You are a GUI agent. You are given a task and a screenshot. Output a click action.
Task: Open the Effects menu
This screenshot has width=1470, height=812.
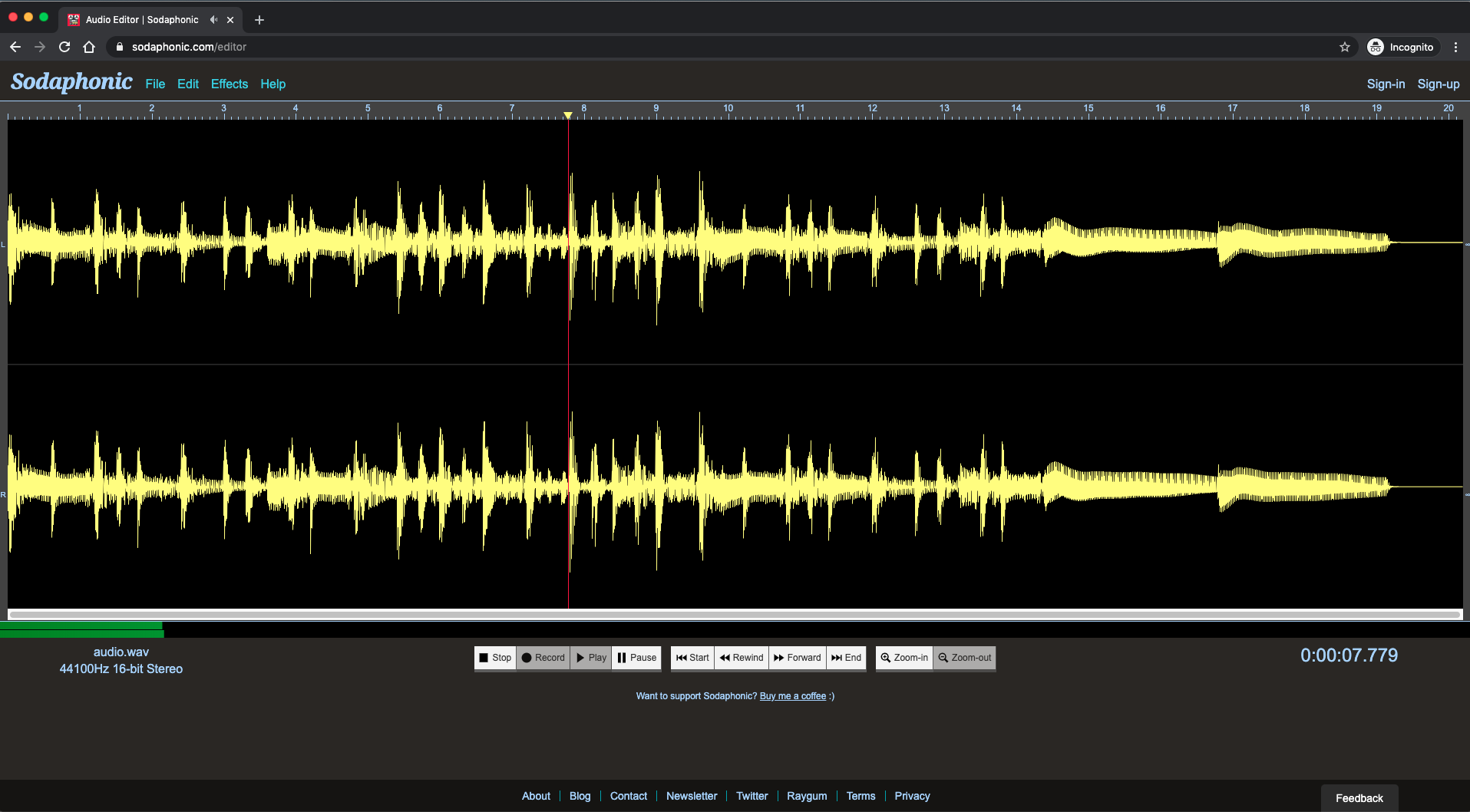click(230, 84)
